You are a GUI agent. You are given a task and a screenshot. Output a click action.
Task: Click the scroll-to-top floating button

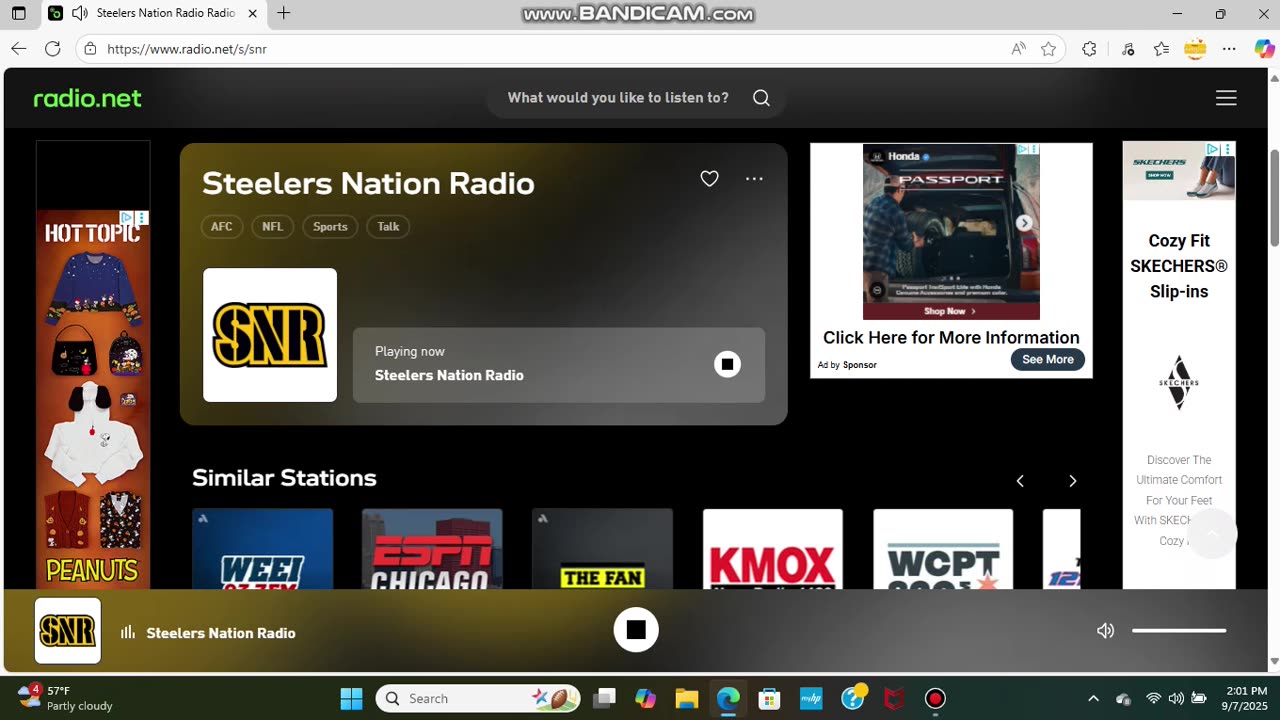point(1212,534)
